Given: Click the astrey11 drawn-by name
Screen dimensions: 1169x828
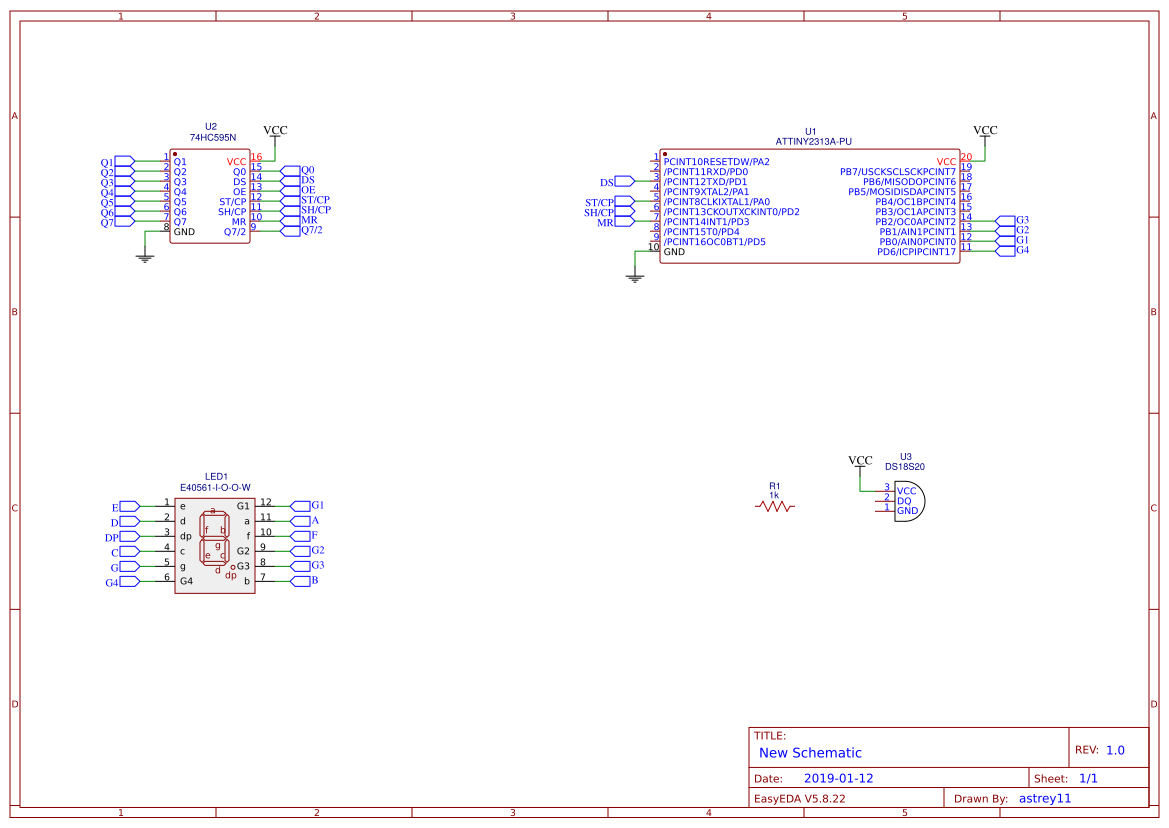Looking at the screenshot, I should (x=1044, y=798).
